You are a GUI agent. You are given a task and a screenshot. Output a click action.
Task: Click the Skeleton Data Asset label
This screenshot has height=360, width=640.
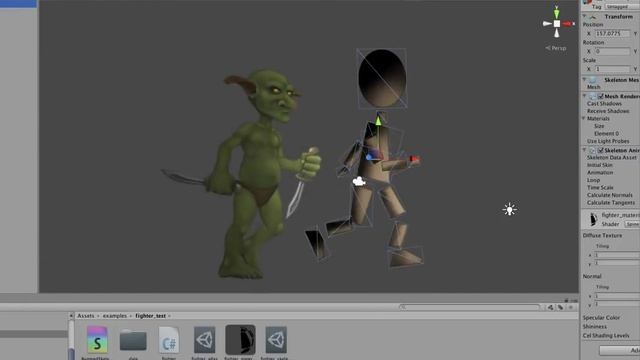[x=611, y=158]
